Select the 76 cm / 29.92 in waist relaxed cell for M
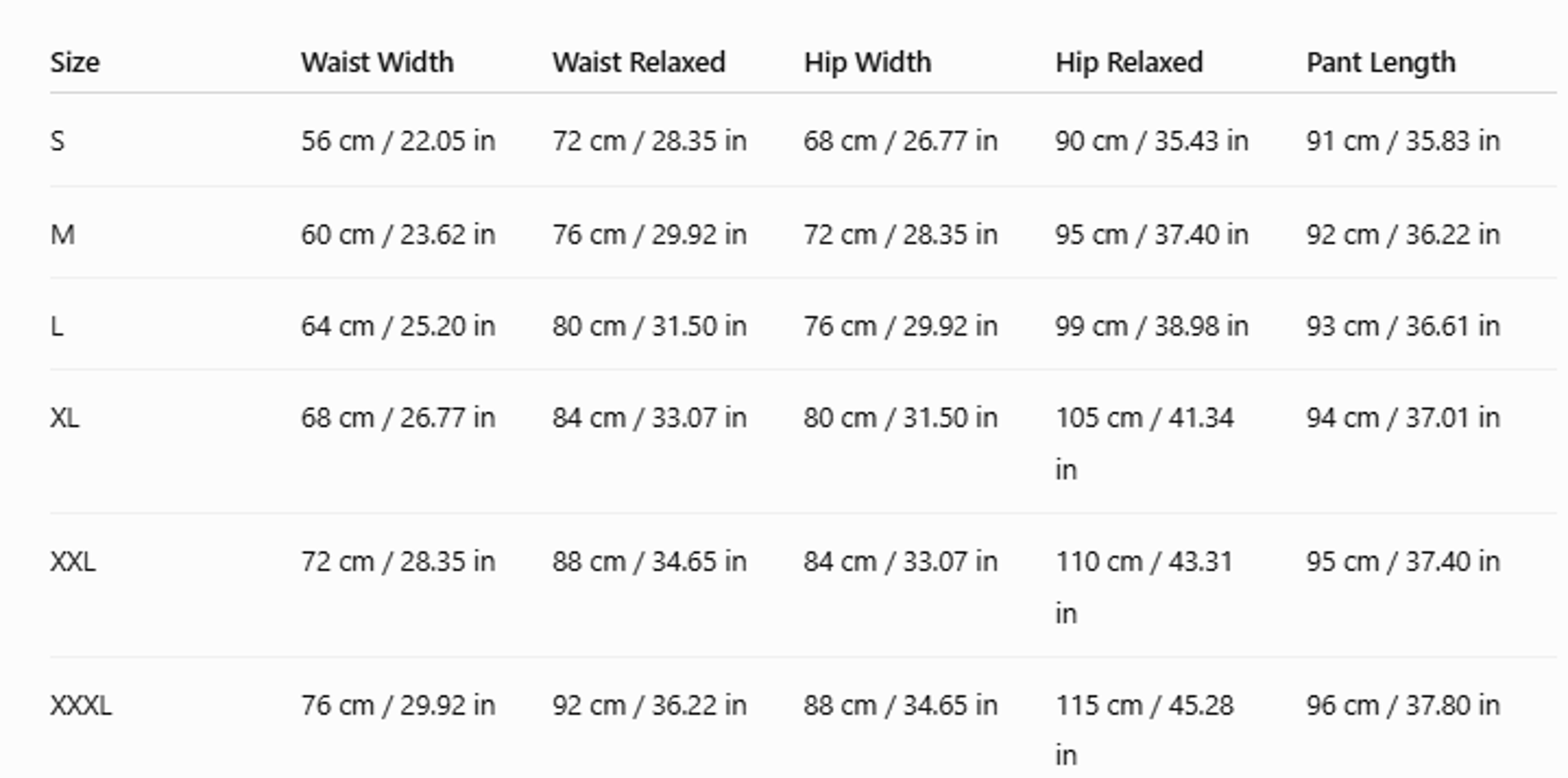The height and width of the screenshot is (778, 1568). (x=650, y=235)
